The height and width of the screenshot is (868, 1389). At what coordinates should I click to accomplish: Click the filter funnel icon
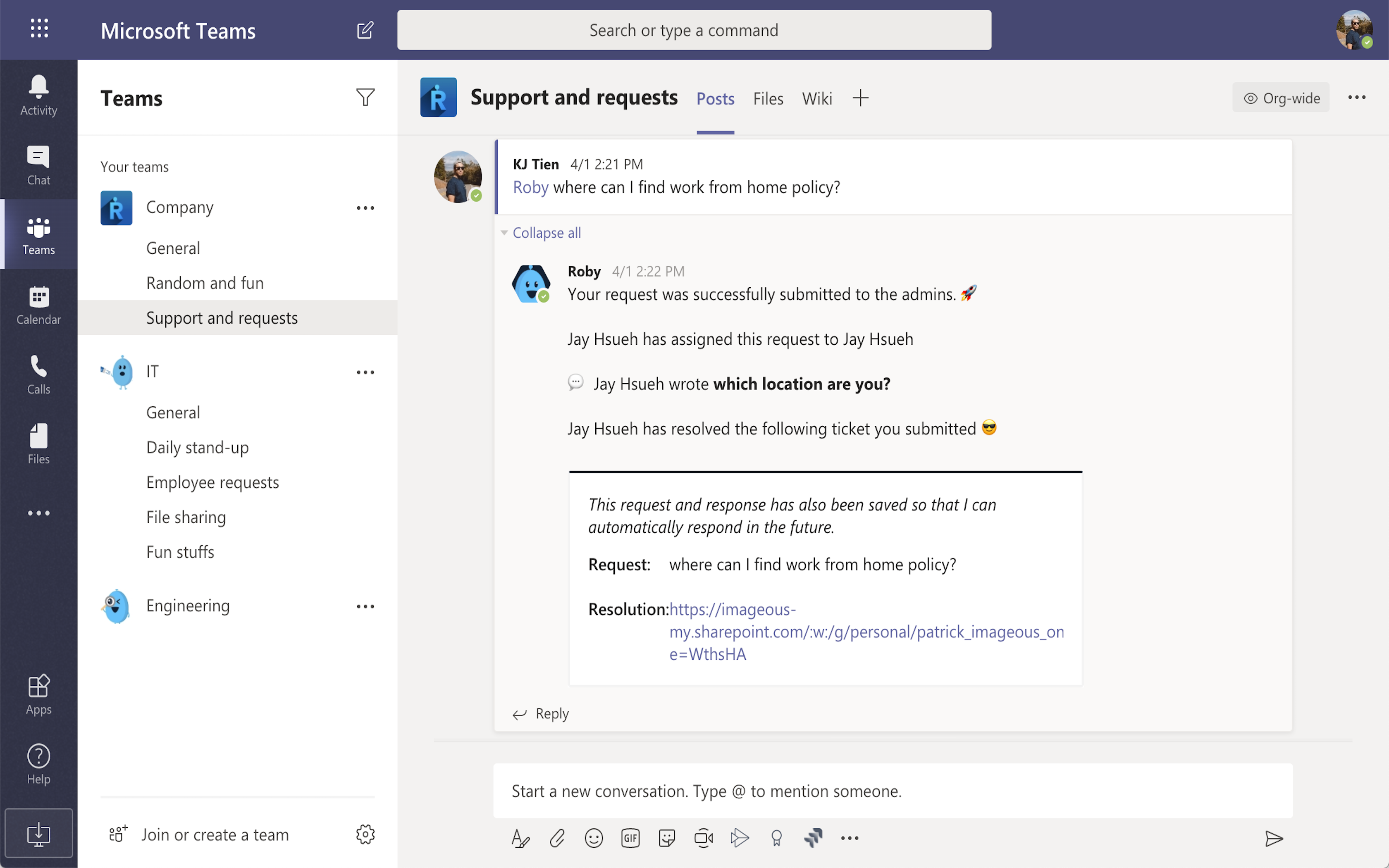(x=365, y=97)
